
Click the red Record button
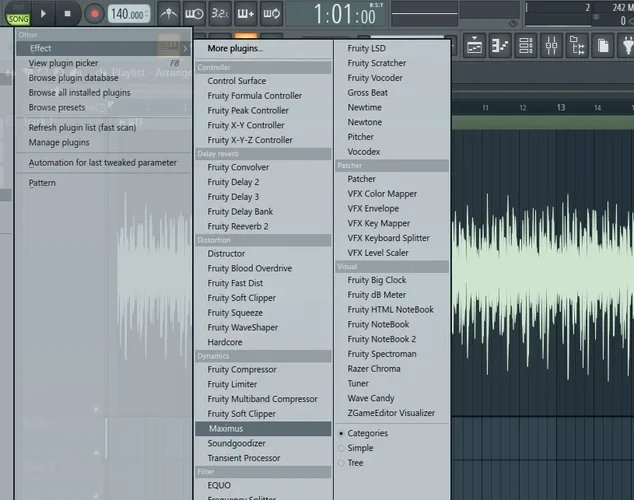94,13
